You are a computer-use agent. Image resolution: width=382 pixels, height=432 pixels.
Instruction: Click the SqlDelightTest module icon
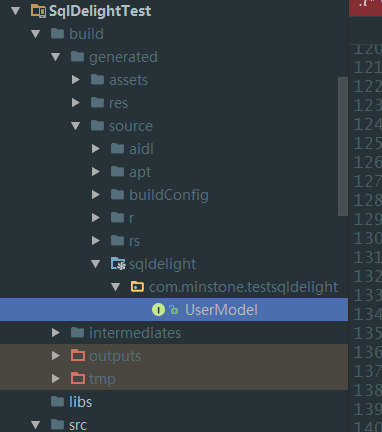point(38,11)
